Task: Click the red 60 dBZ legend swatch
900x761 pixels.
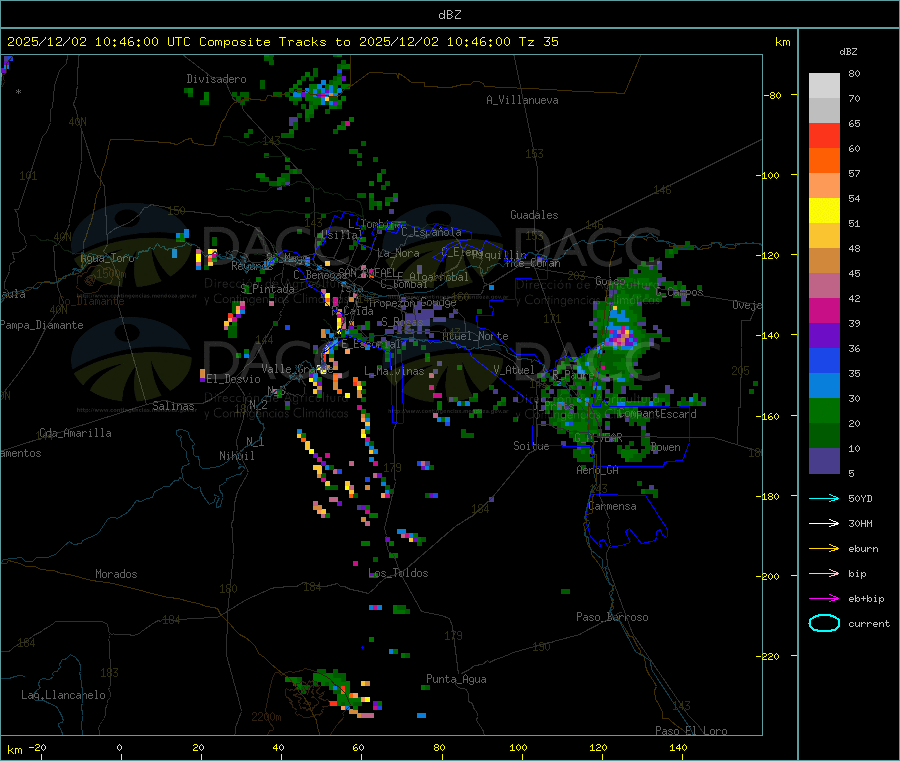Action: point(824,135)
